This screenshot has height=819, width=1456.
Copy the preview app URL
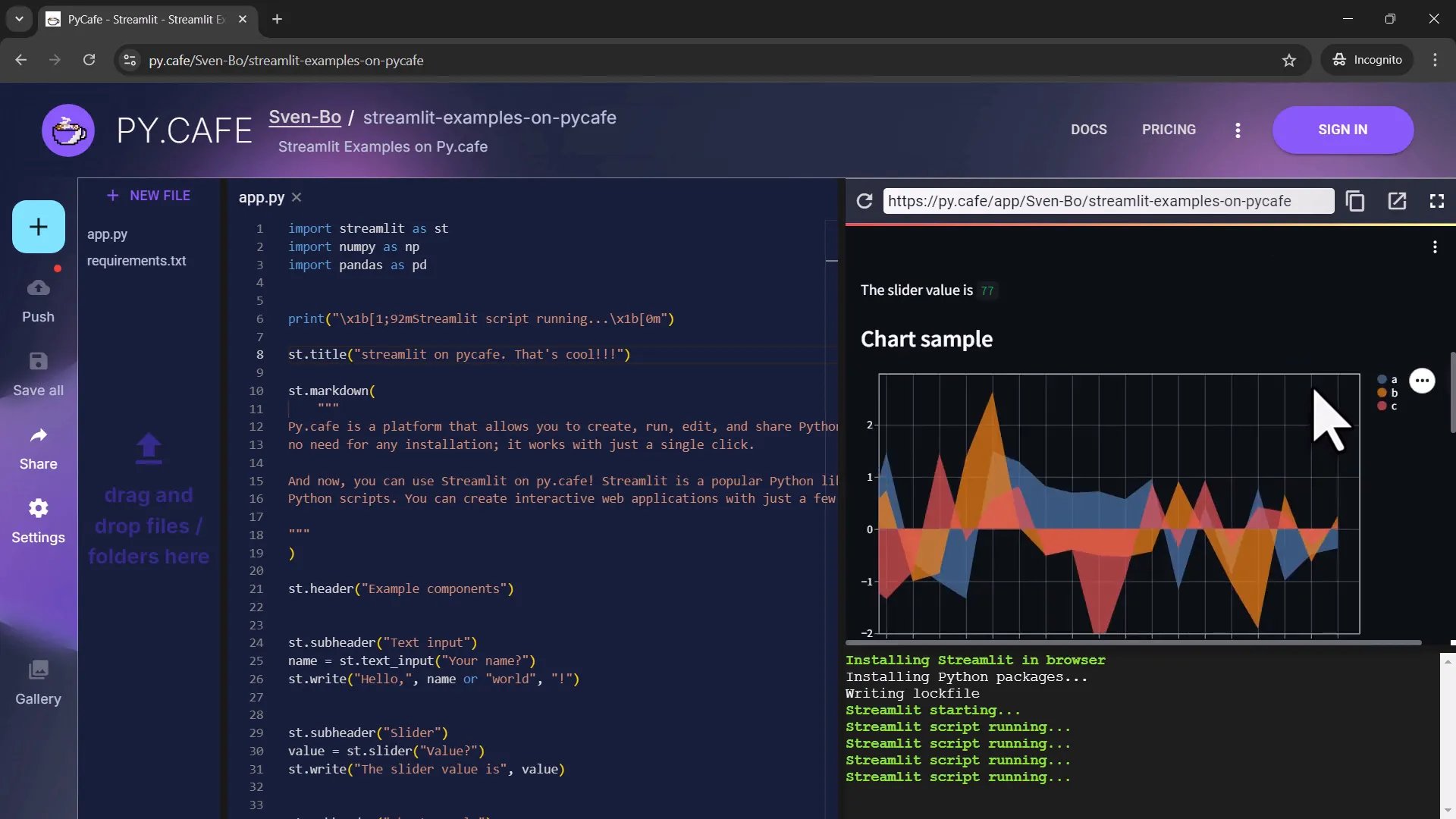tap(1355, 201)
